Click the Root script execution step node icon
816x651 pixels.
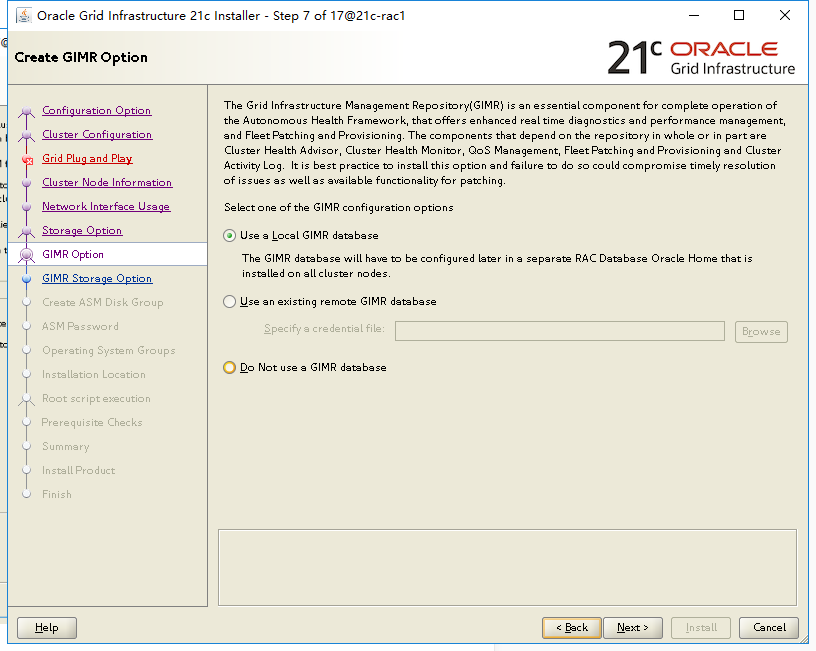(27, 400)
